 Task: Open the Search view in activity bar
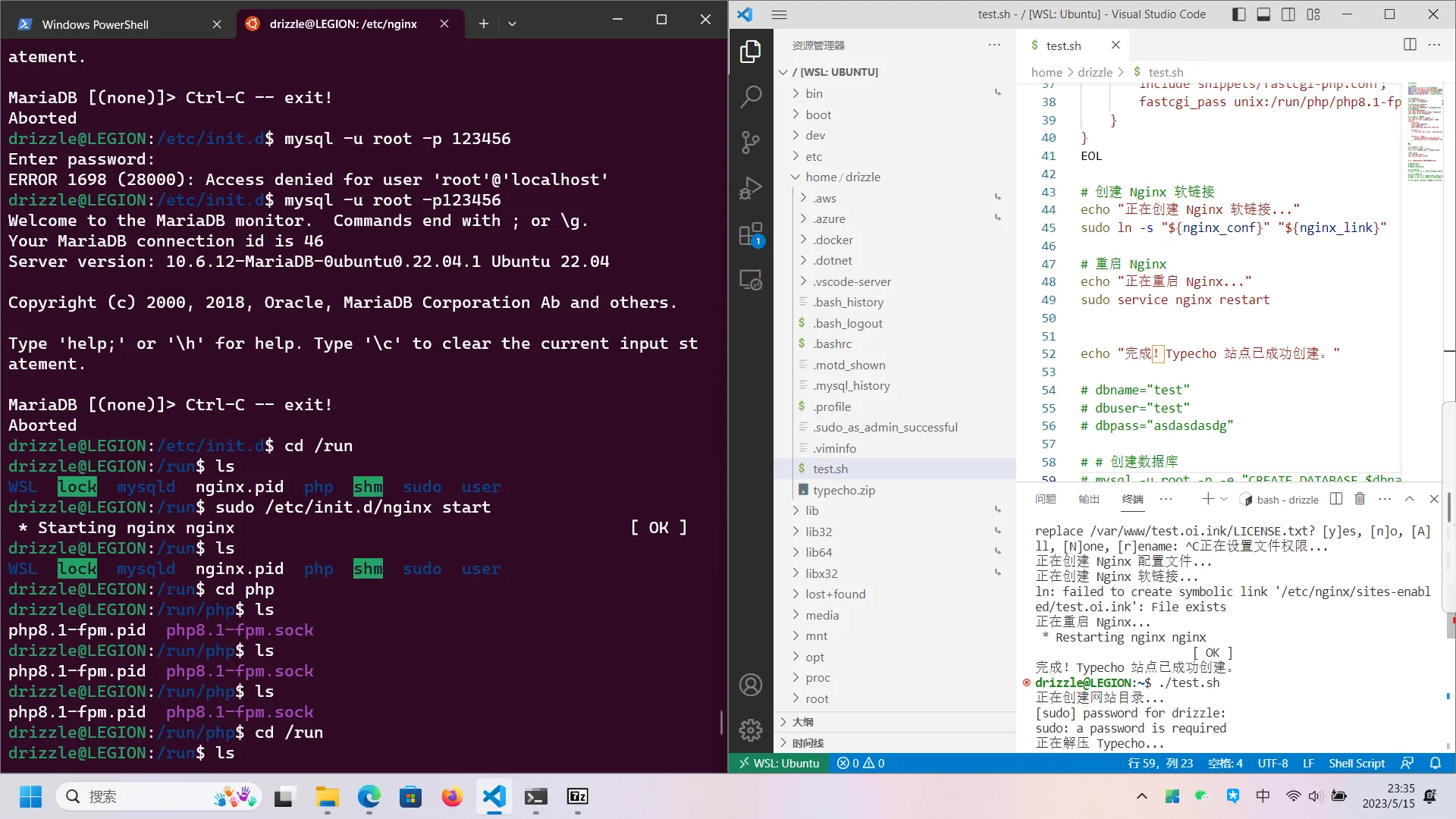pos(750,96)
